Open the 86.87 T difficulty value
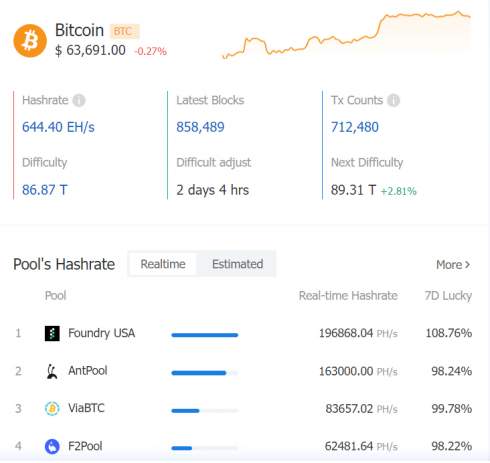The height and width of the screenshot is (463, 490). point(45,190)
